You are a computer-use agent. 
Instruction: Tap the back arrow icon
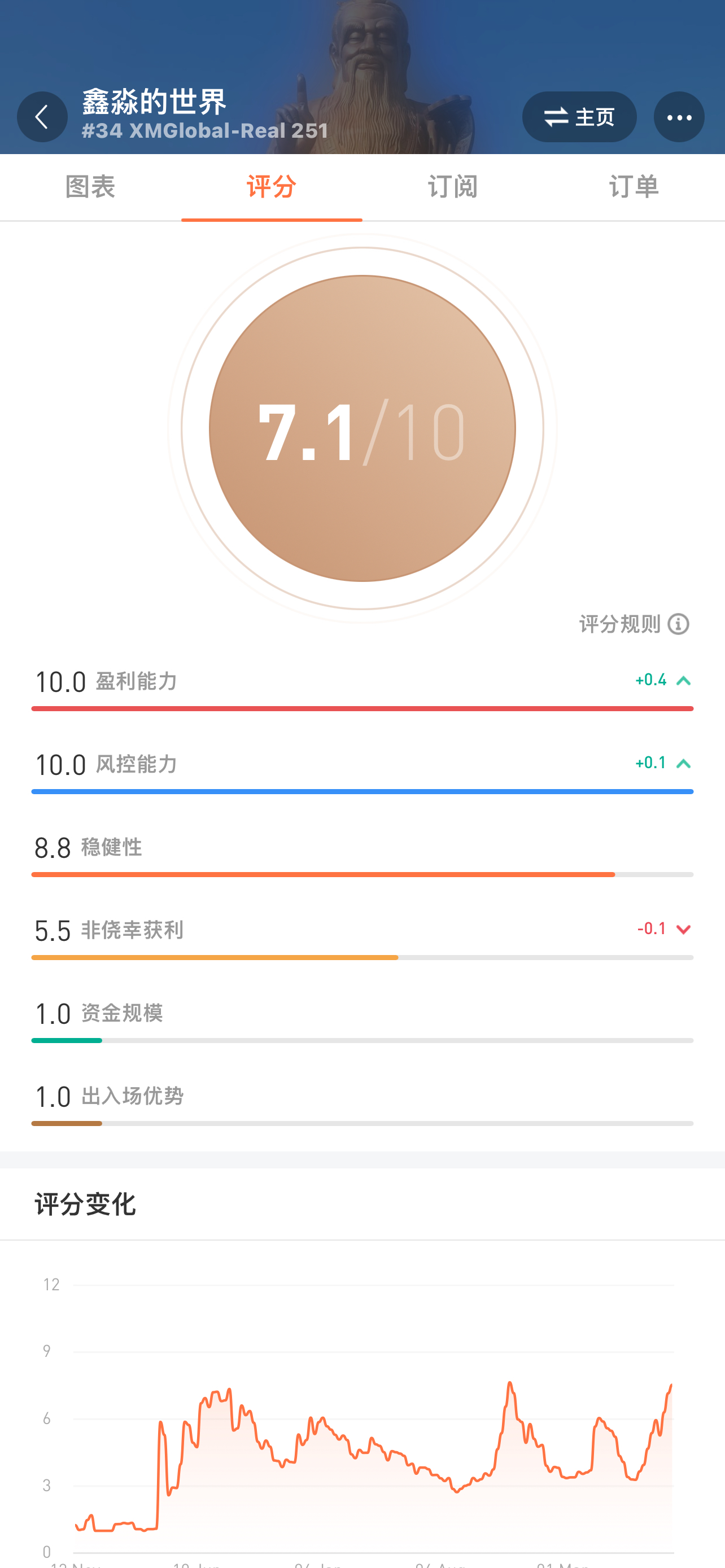(42, 116)
